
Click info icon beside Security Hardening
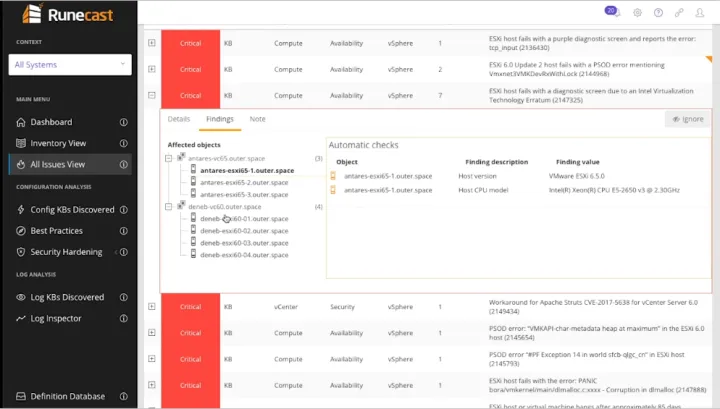tap(124, 252)
